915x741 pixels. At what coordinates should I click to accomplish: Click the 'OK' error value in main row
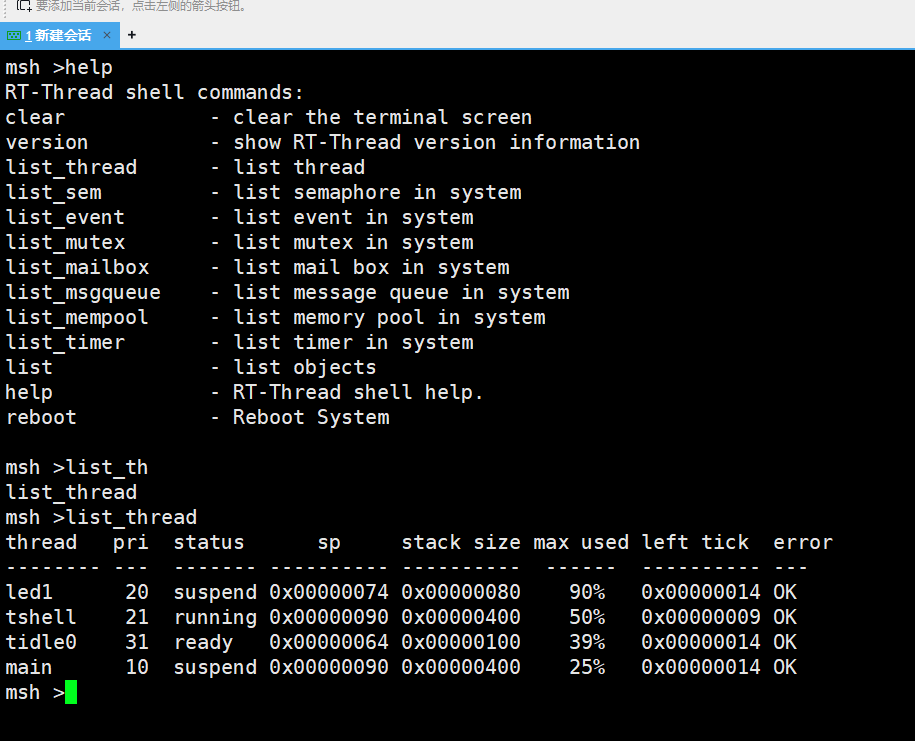click(785, 667)
